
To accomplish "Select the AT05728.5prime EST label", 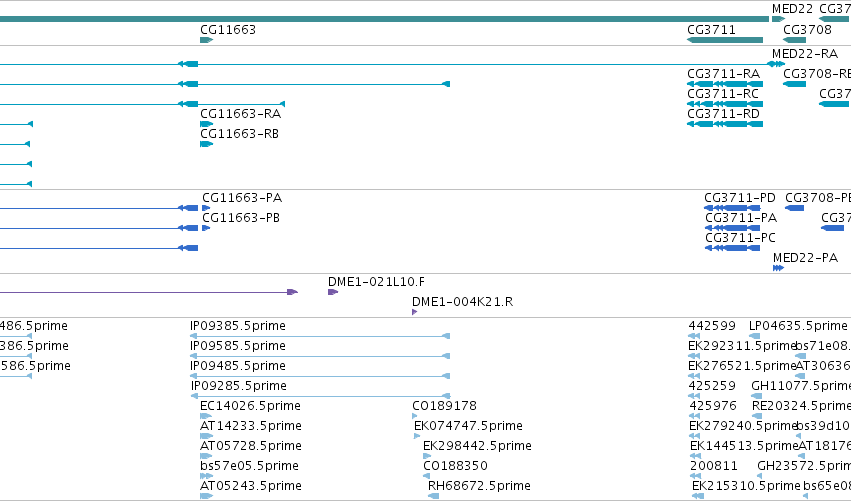I will pos(251,447).
